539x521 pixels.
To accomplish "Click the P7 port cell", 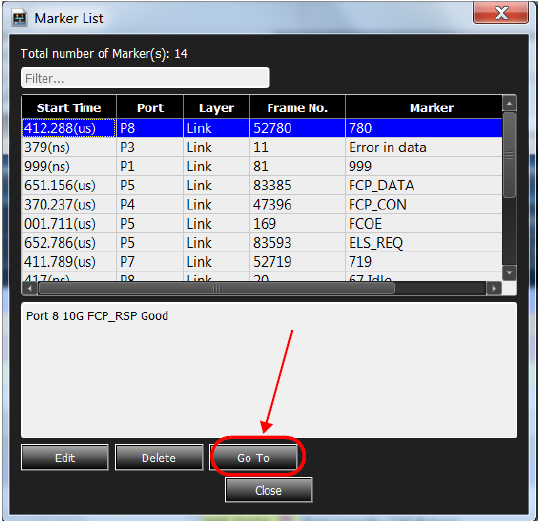I will [150, 262].
